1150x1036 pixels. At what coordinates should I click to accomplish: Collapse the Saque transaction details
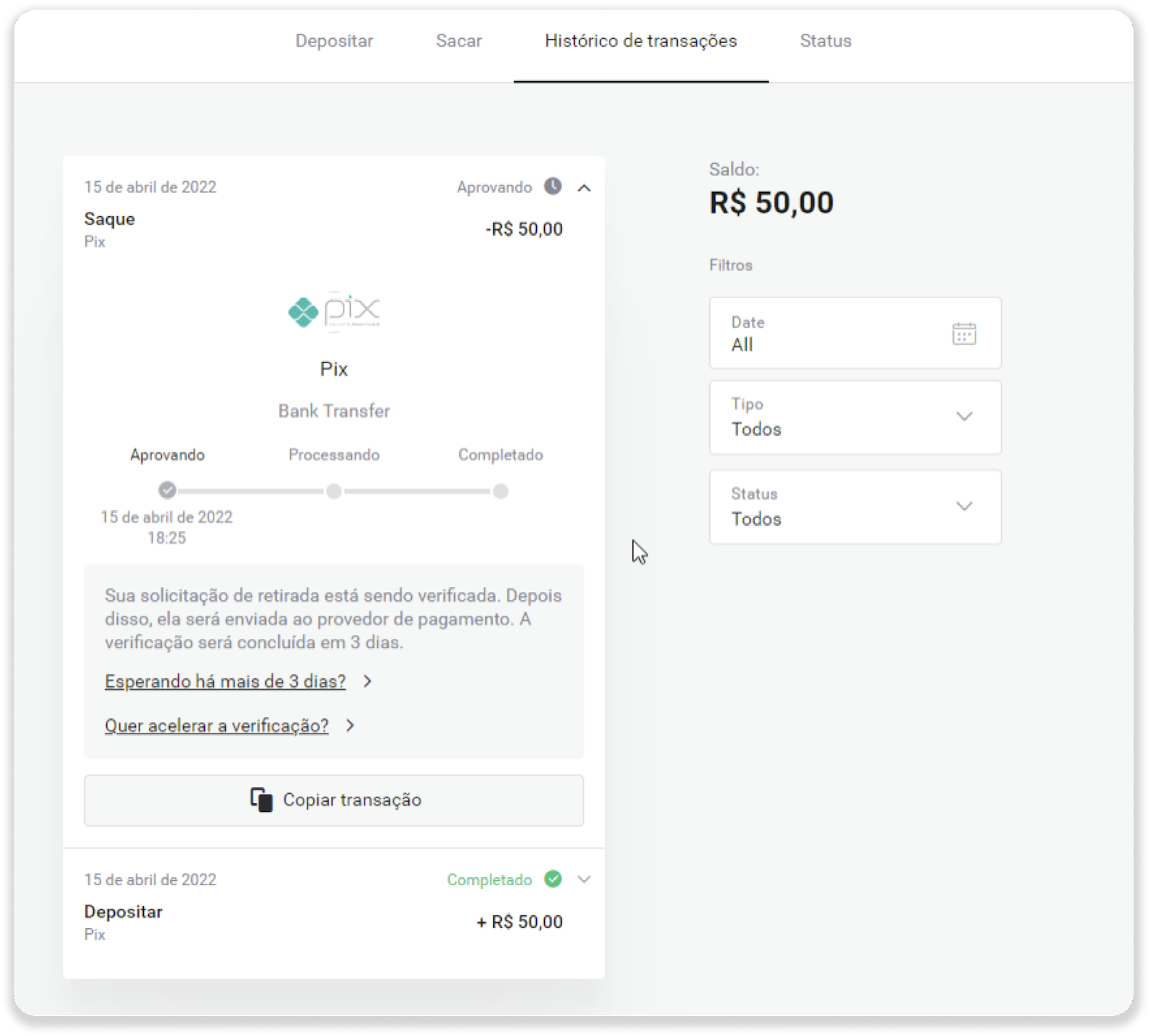(584, 188)
